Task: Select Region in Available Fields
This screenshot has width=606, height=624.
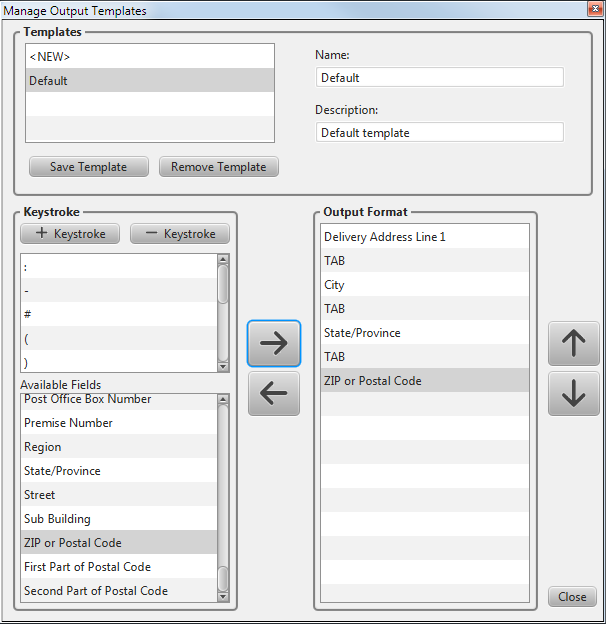Action: [x=119, y=446]
